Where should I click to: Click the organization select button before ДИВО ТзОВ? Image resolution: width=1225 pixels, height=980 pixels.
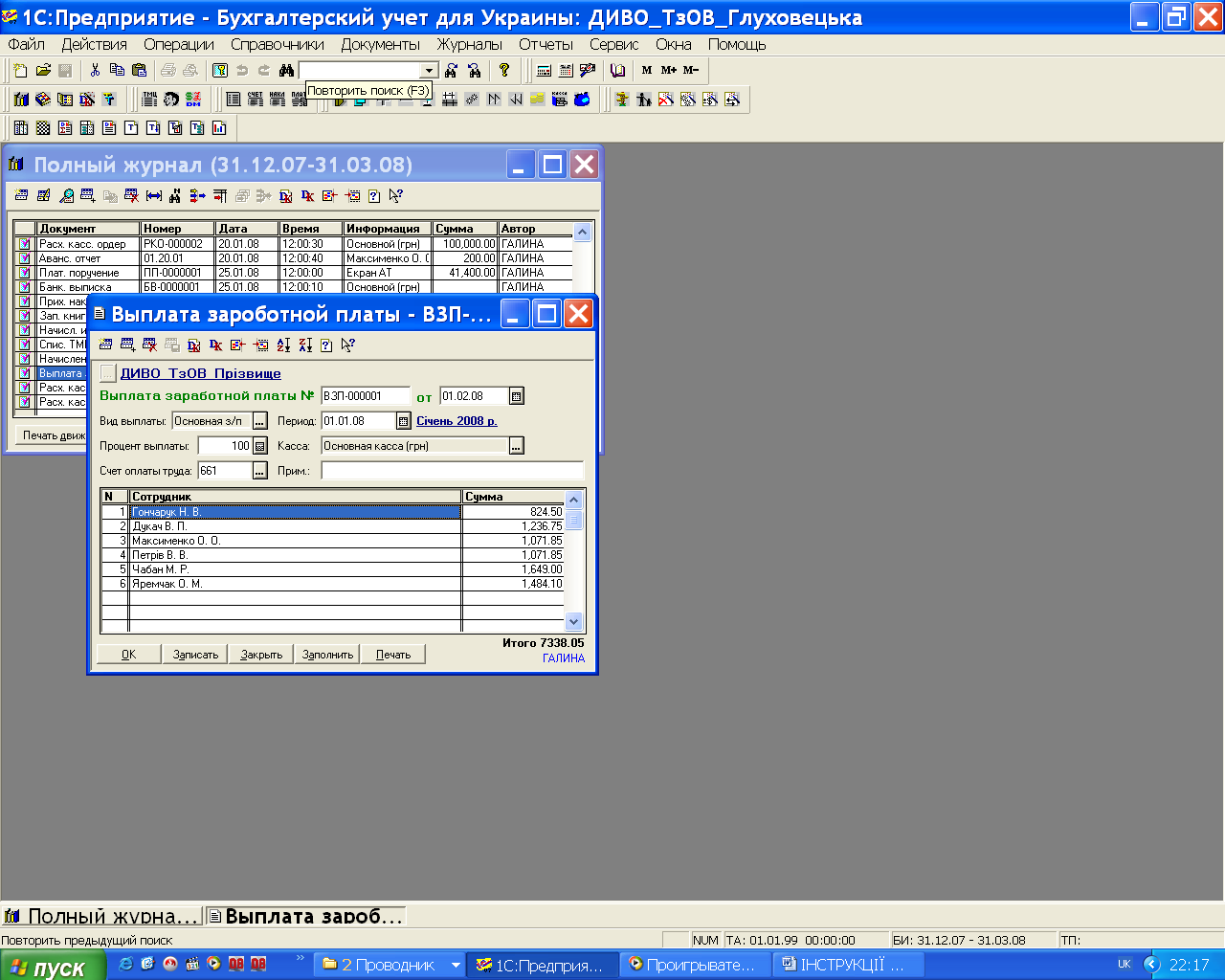tap(108, 373)
